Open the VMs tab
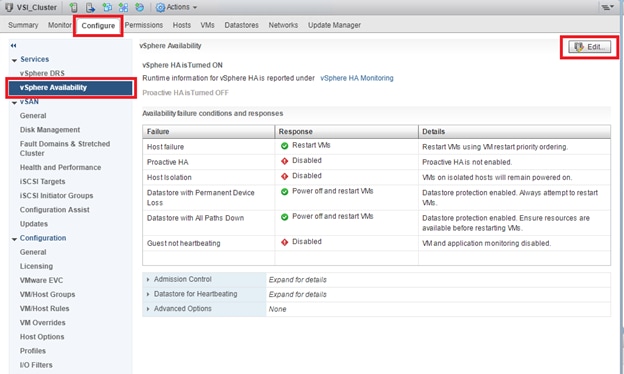 click(207, 25)
